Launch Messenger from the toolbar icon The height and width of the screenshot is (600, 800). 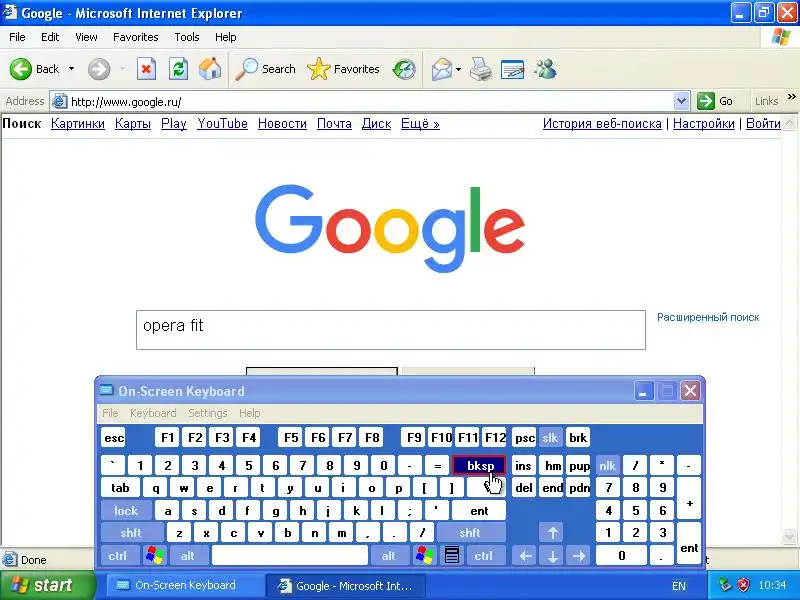[545, 69]
